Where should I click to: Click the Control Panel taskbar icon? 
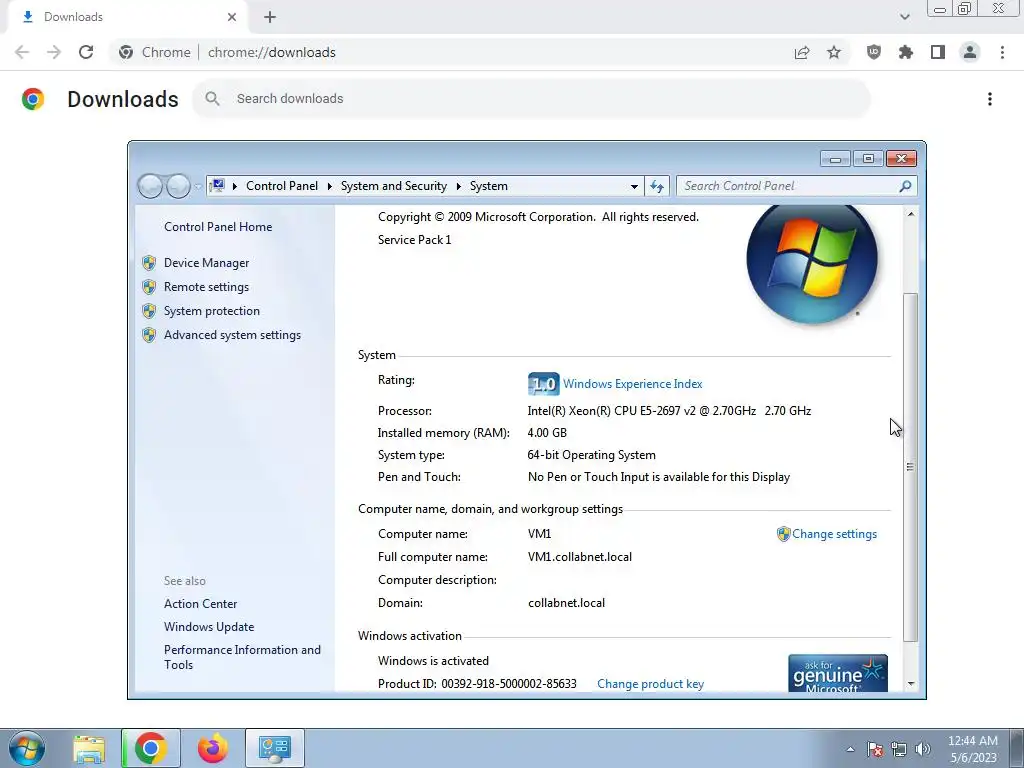coord(275,748)
